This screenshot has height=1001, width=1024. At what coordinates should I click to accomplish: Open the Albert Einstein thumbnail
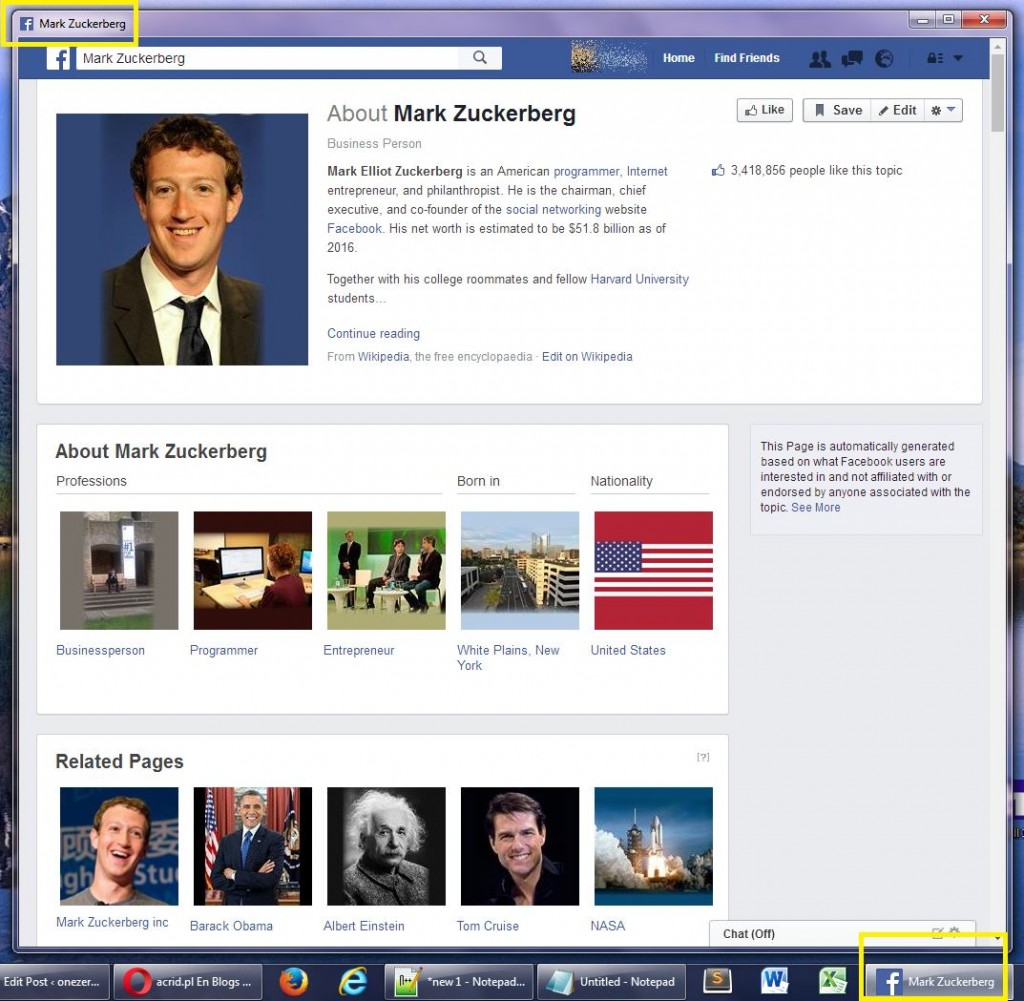pyautogui.click(x=386, y=846)
